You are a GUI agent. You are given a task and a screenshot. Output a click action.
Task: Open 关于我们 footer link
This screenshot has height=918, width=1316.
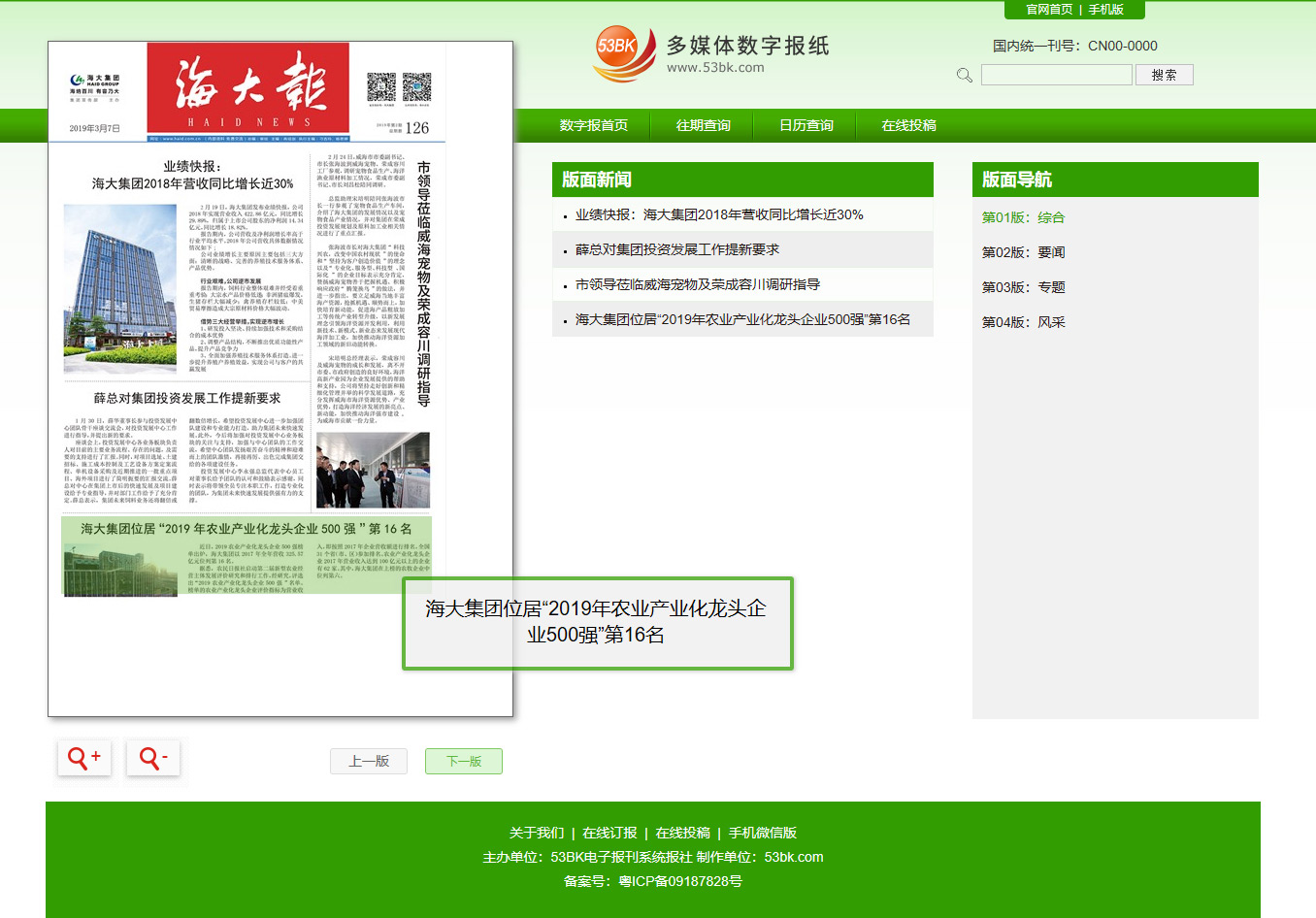pyautogui.click(x=537, y=833)
